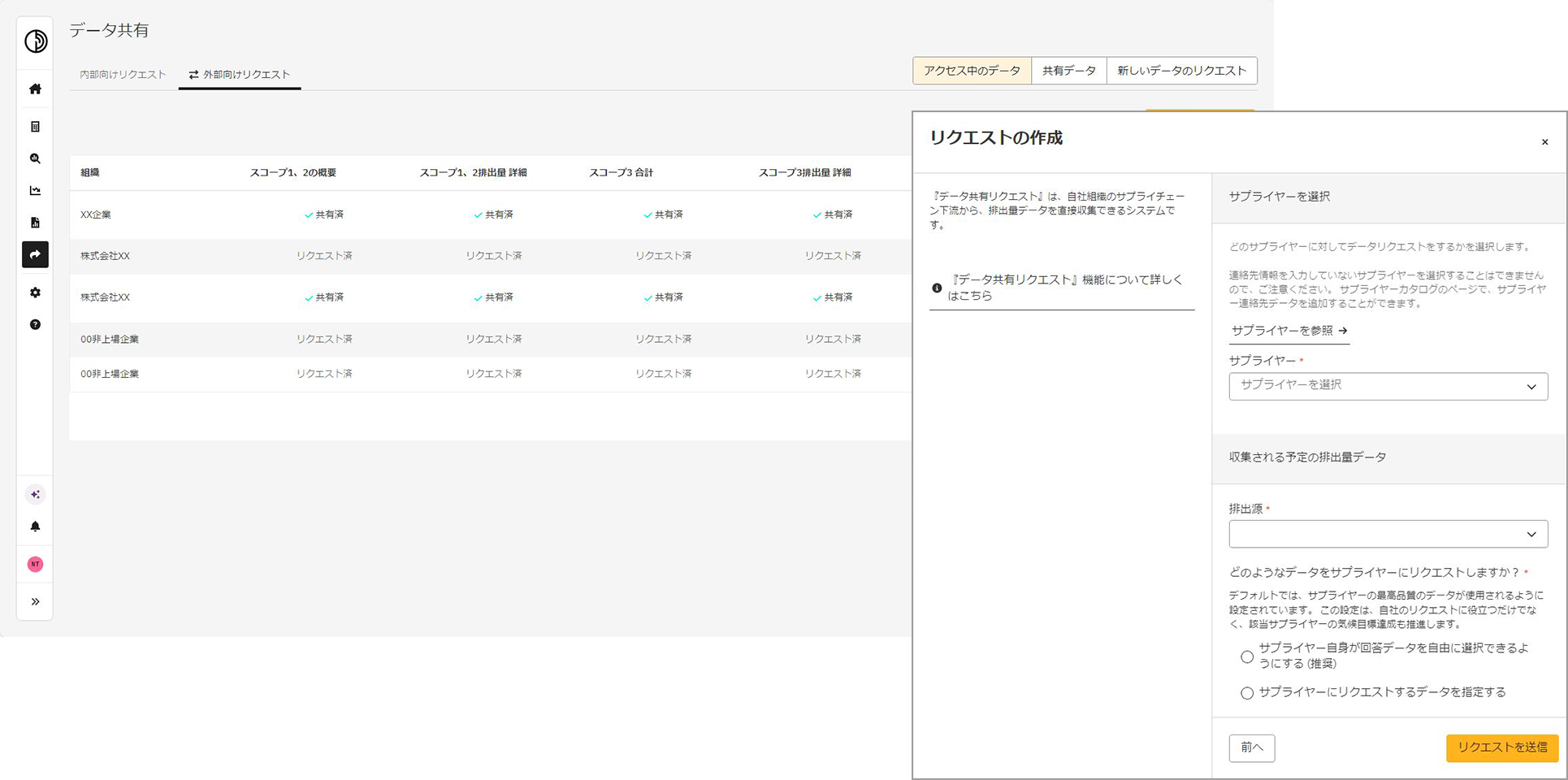Expand sidebar with double chevron icon
The height and width of the screenshot is (780, 1568).
pos(35,602)
